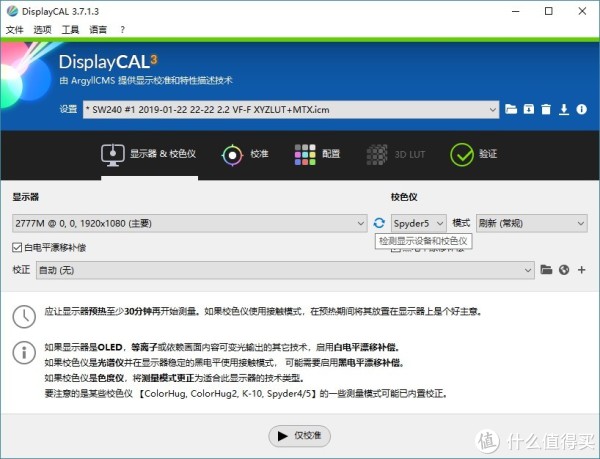Switch to the 验证 tab

point(474,155)
